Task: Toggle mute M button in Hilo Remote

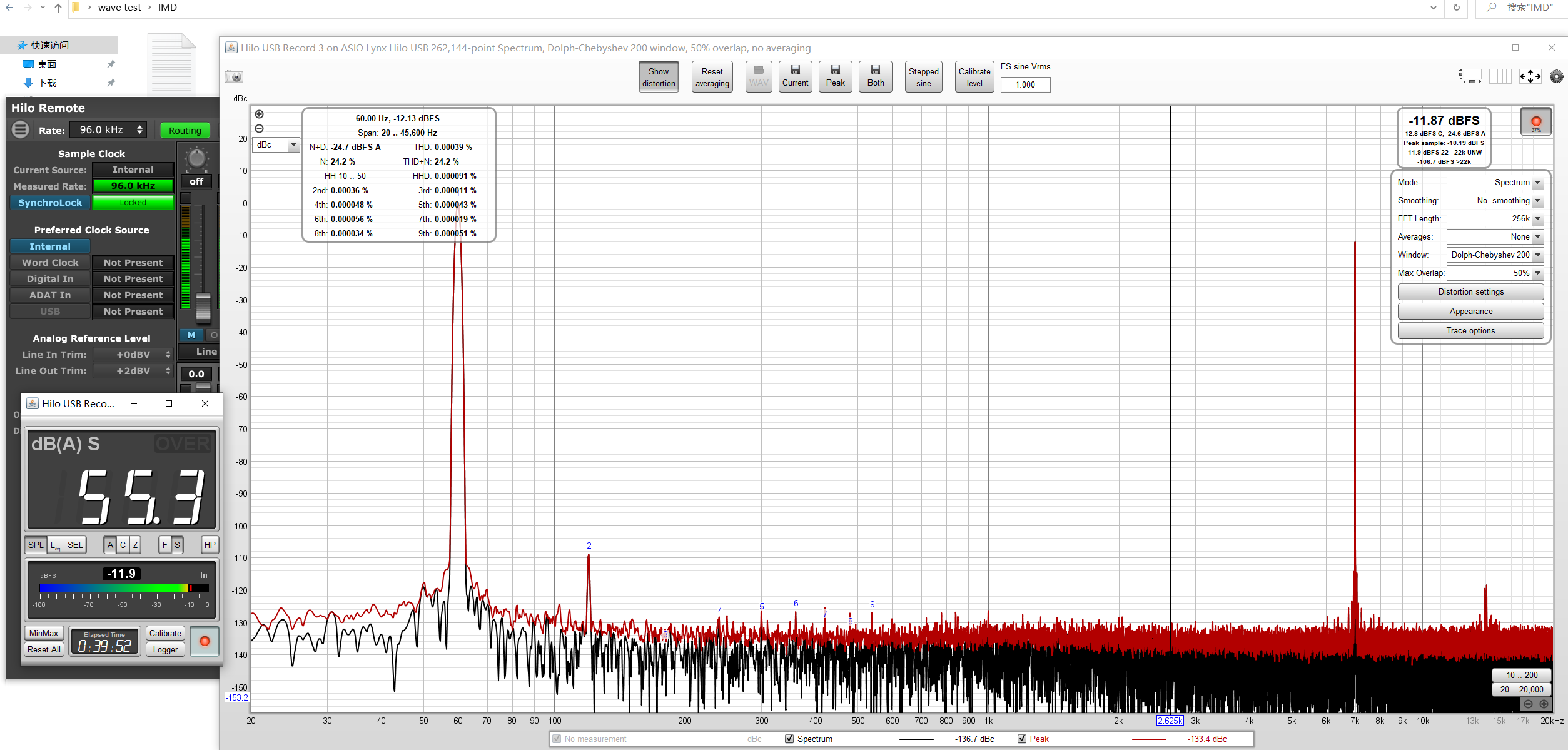Action: click(x=191, y=335)
